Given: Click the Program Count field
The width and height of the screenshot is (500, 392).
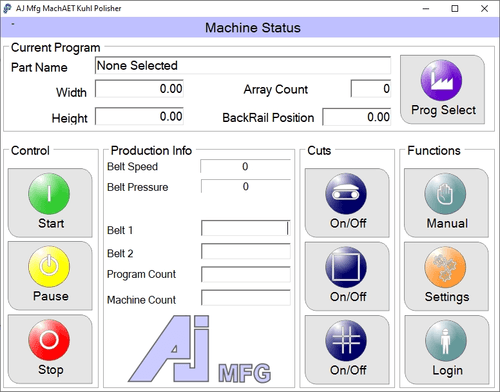Looking at the screenshot, I should (x=246, y=275).
